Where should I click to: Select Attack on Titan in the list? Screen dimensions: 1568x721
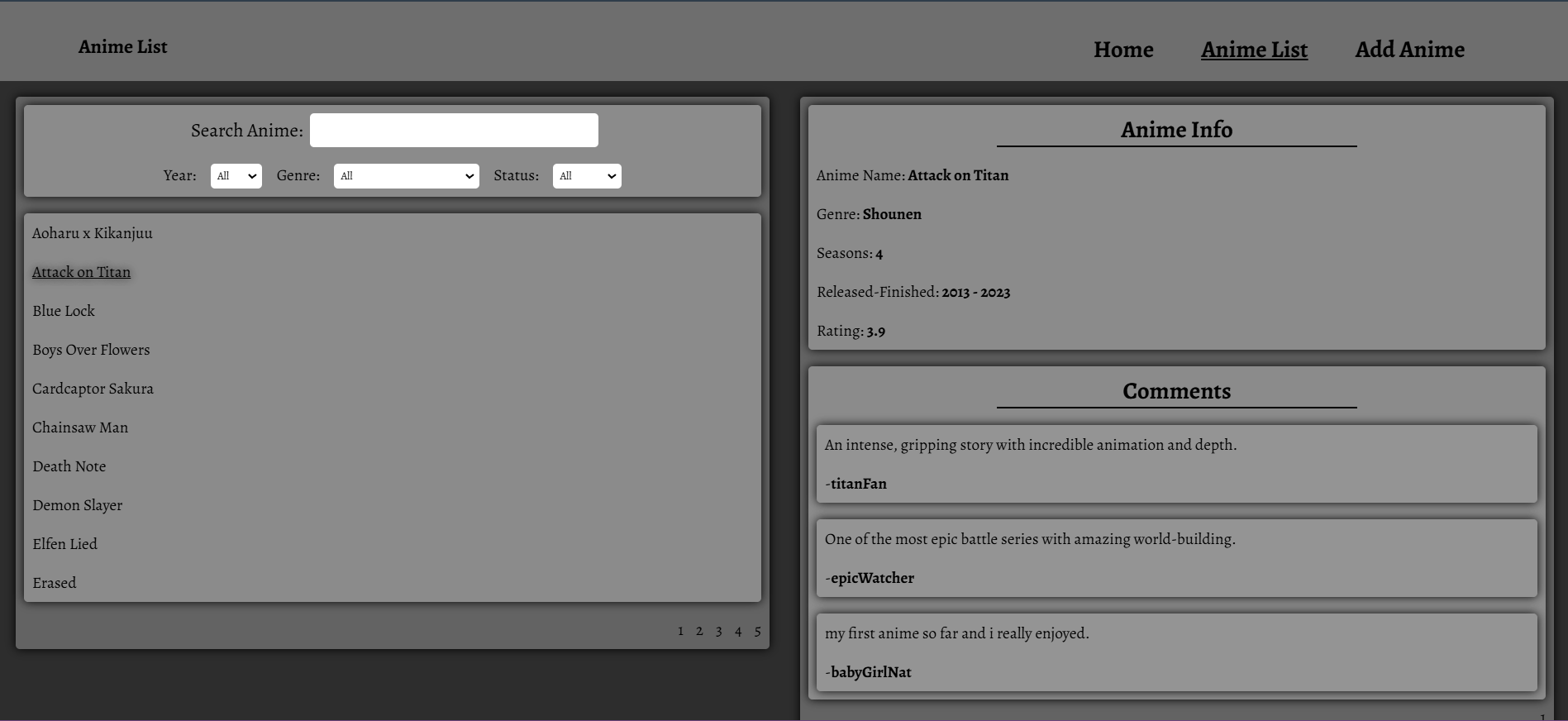(x=81, y=272)
